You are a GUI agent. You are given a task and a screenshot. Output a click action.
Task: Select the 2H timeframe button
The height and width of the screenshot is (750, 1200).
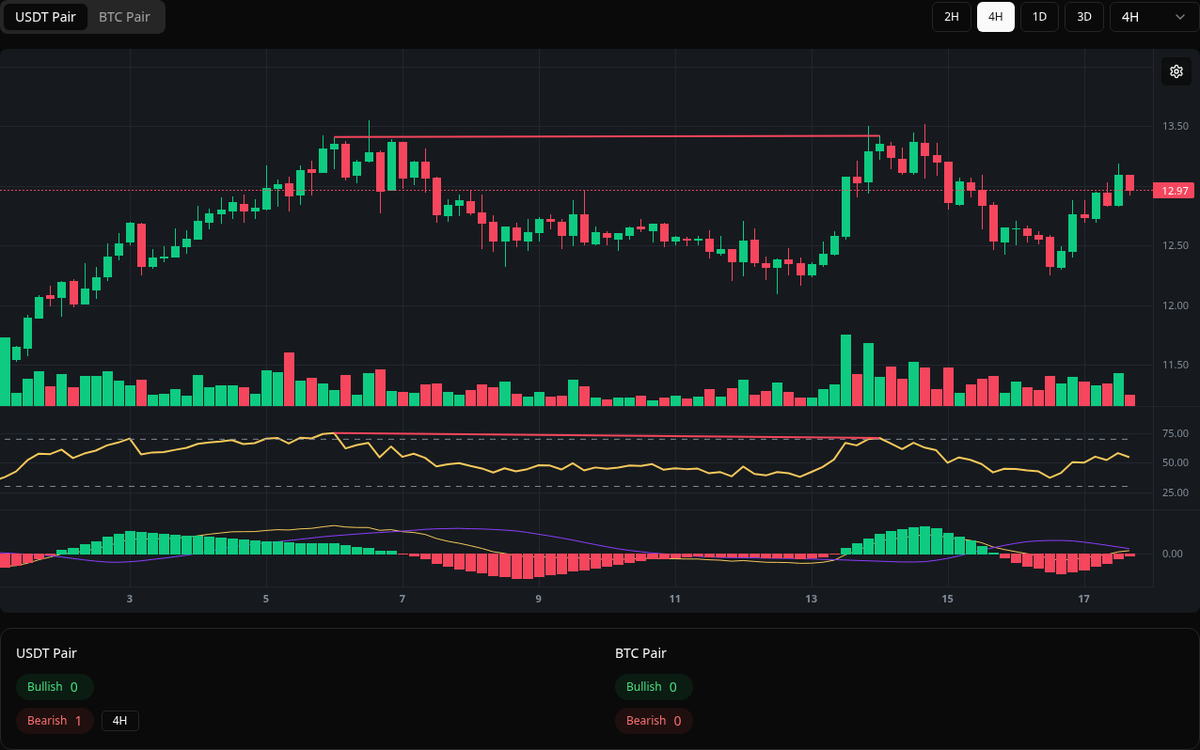[951, 17]
